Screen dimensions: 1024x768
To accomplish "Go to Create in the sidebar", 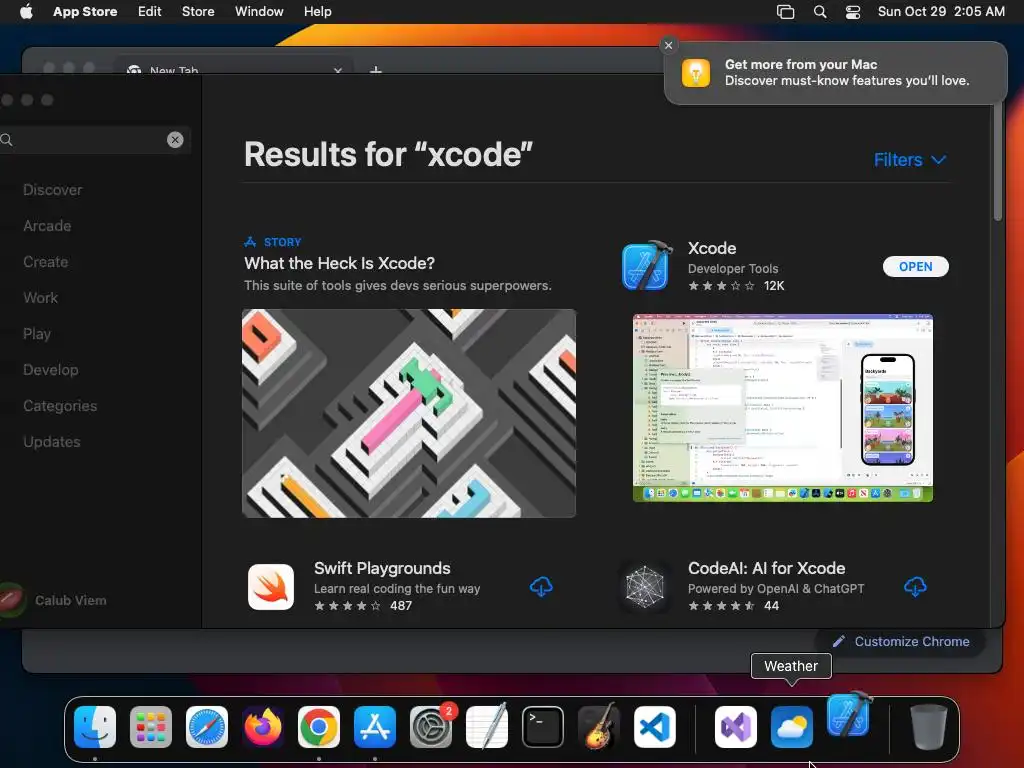I will coord(46,261).
